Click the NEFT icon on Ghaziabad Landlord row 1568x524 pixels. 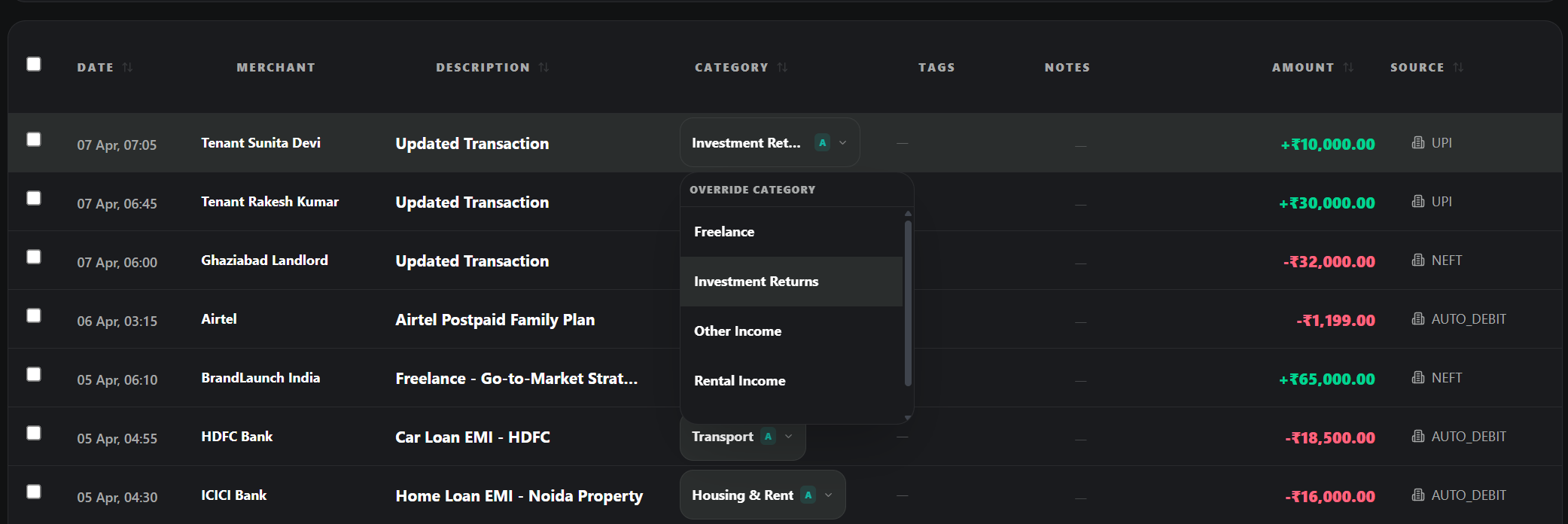tap(1418, 260)
